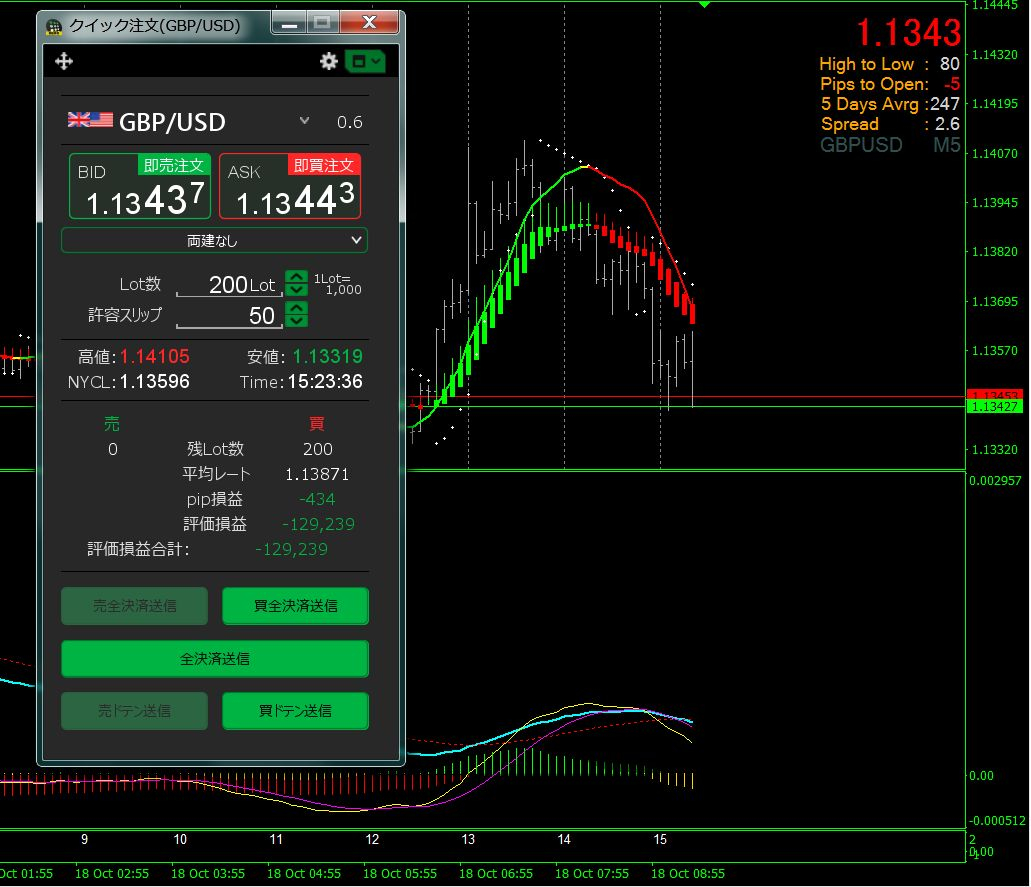Click the M5 timeframe label on chart
The height and width of the screenshot is (887, 1031).
[x=946, y=145]
